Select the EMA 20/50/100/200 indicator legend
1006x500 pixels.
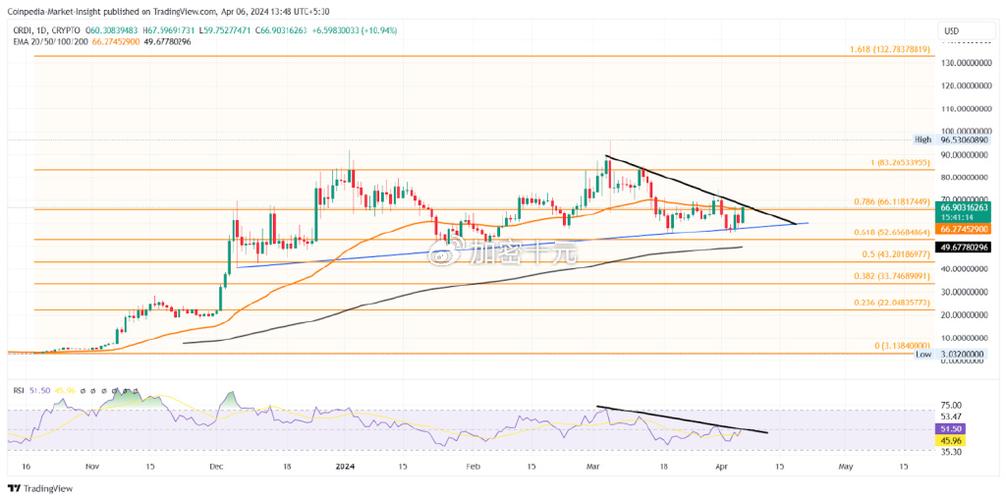click(x=46, y=42)
